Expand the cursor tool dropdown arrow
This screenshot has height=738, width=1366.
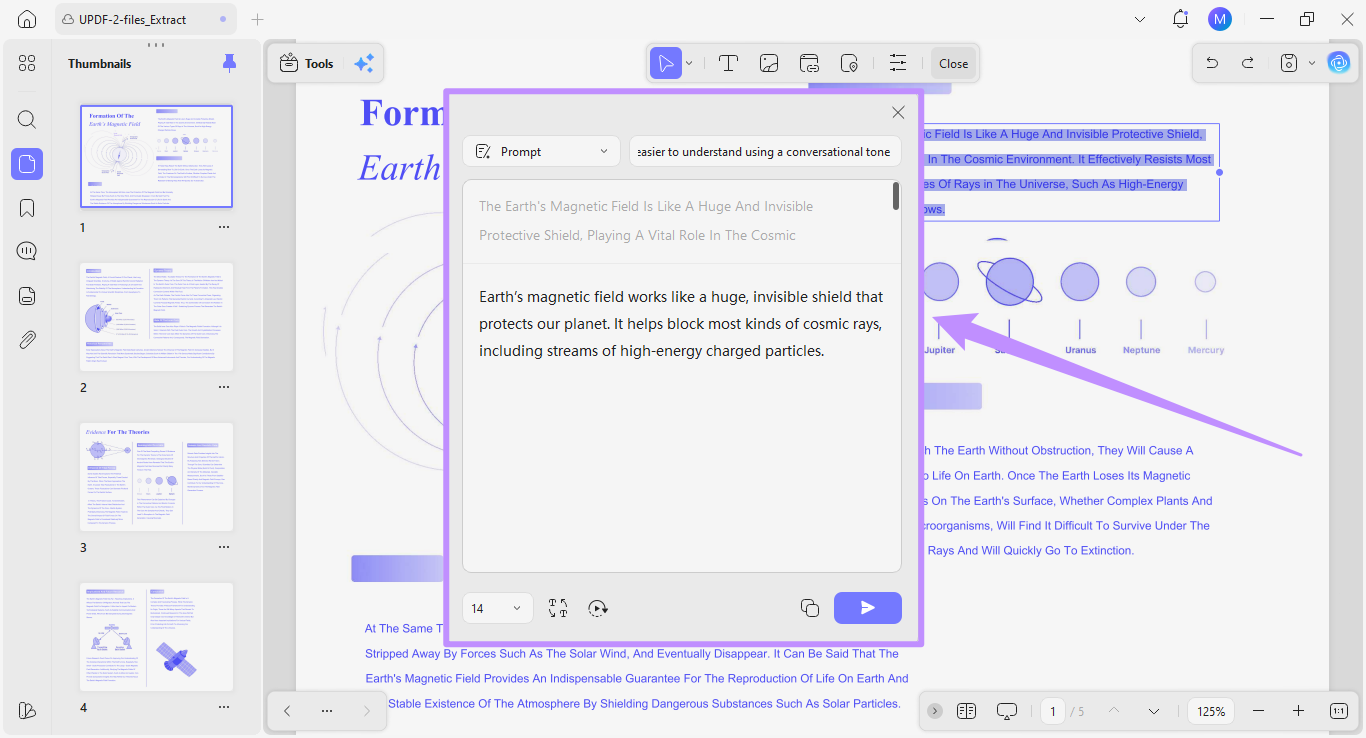click(x=689, y=64)
